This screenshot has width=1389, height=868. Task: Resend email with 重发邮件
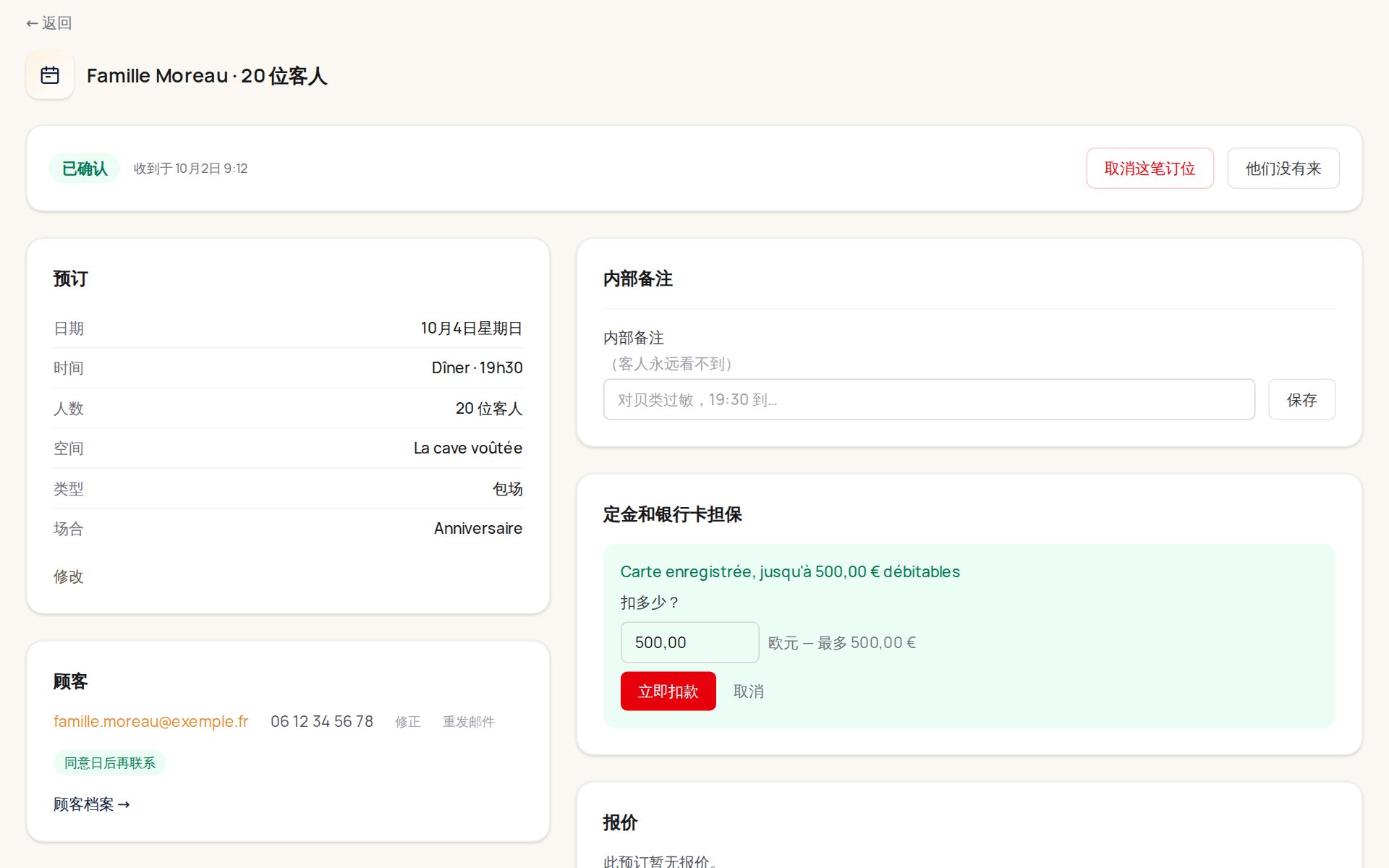[x=469, y=722]
